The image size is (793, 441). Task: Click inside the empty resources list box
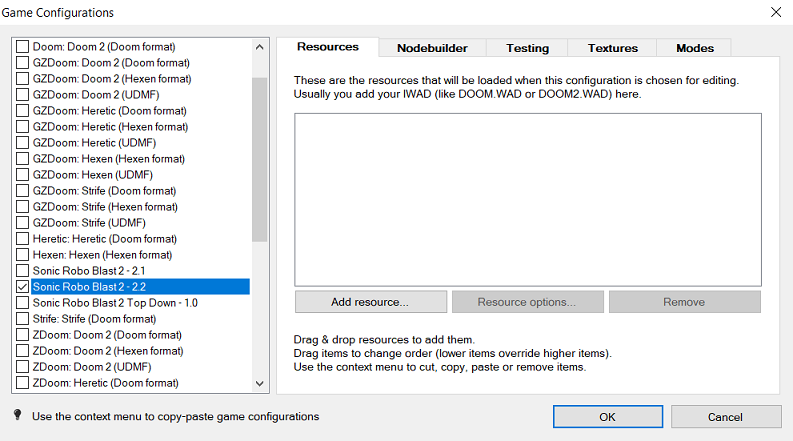click(527, 200)
